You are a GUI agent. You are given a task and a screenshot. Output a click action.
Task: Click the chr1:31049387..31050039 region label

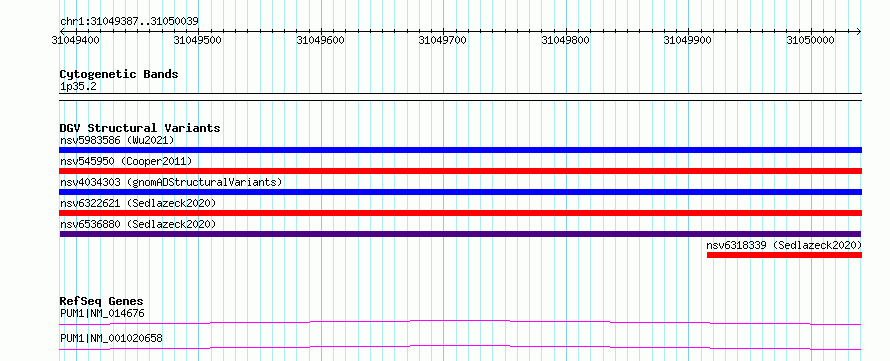(129, 22)
